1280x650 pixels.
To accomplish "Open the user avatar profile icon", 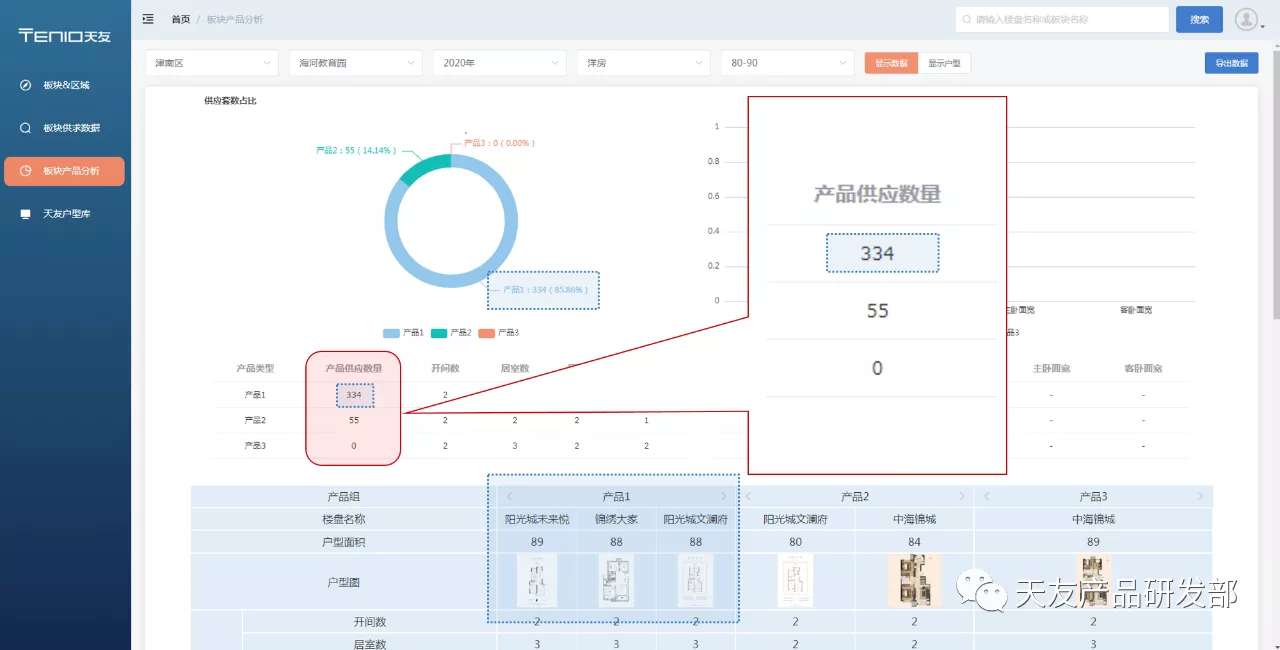I will [1246, 18].
